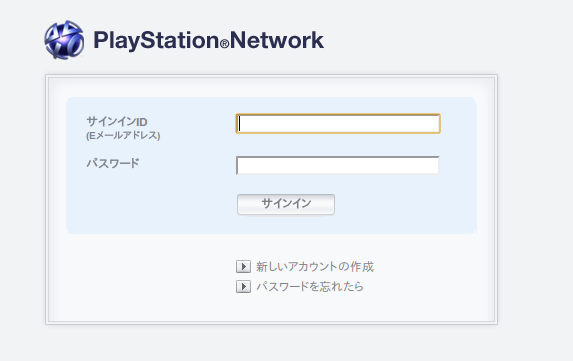Click the word PlayStation in the header

coord(156,40)
